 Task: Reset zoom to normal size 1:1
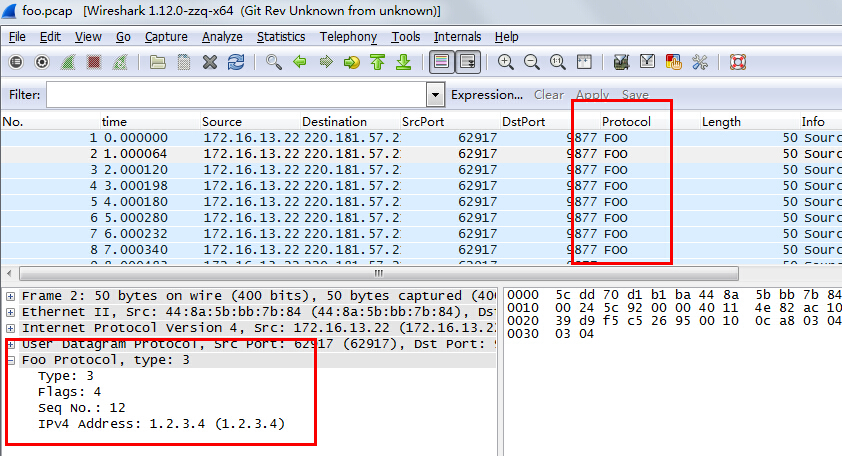[x=558, y=62]
